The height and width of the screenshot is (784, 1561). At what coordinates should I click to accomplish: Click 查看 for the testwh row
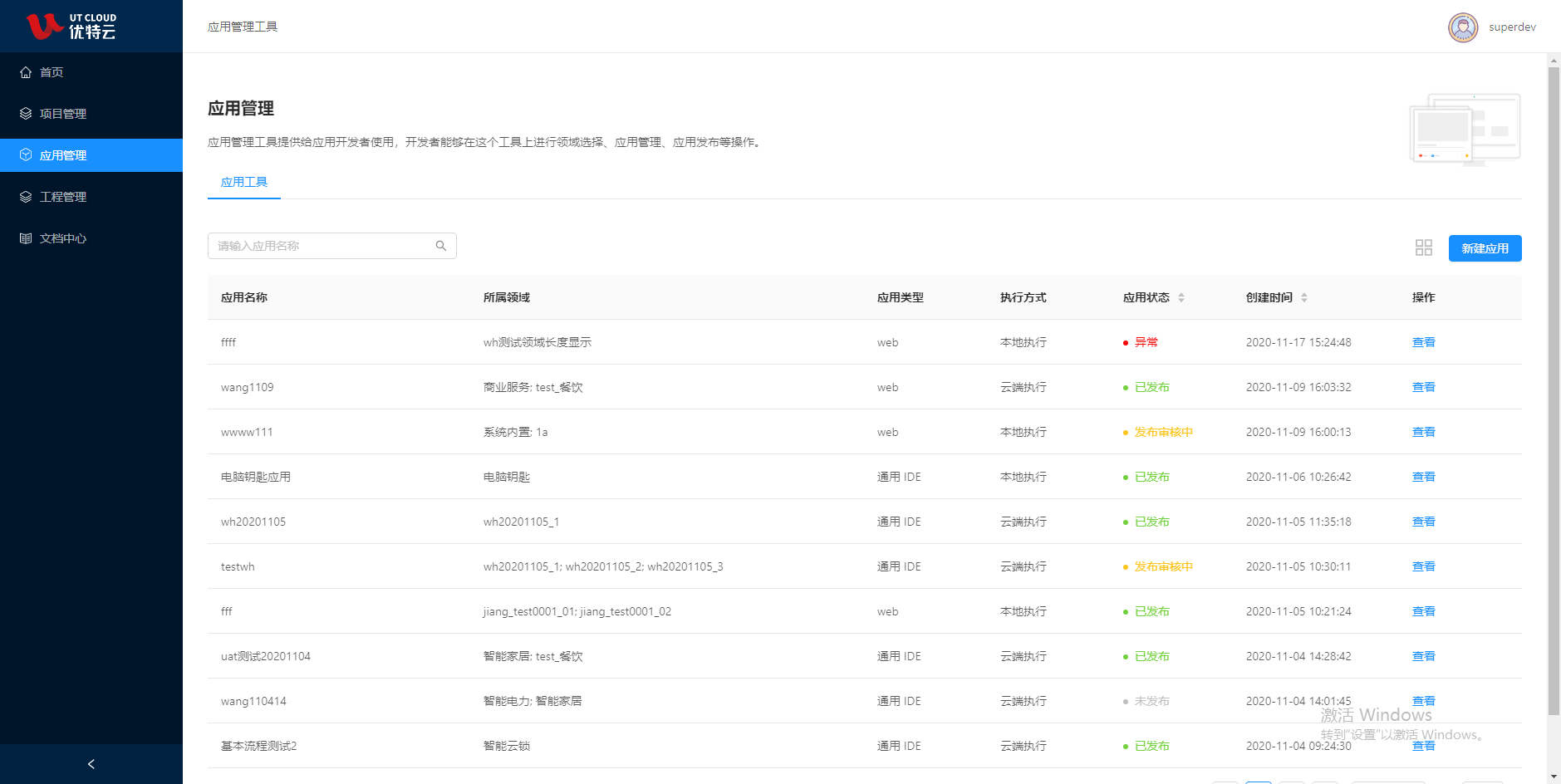[1424, 566]
